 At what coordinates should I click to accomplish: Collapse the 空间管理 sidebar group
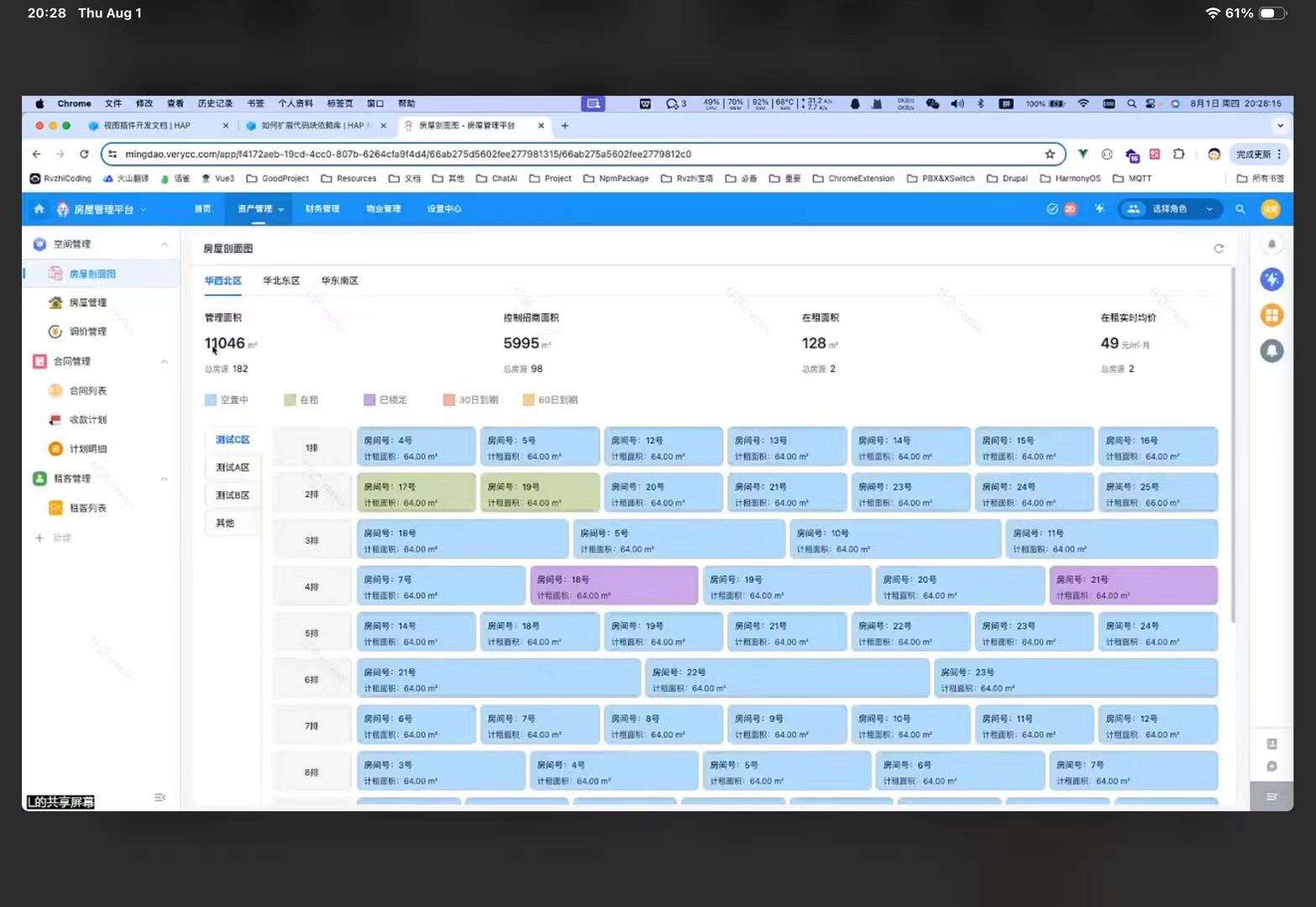(164, 244)
